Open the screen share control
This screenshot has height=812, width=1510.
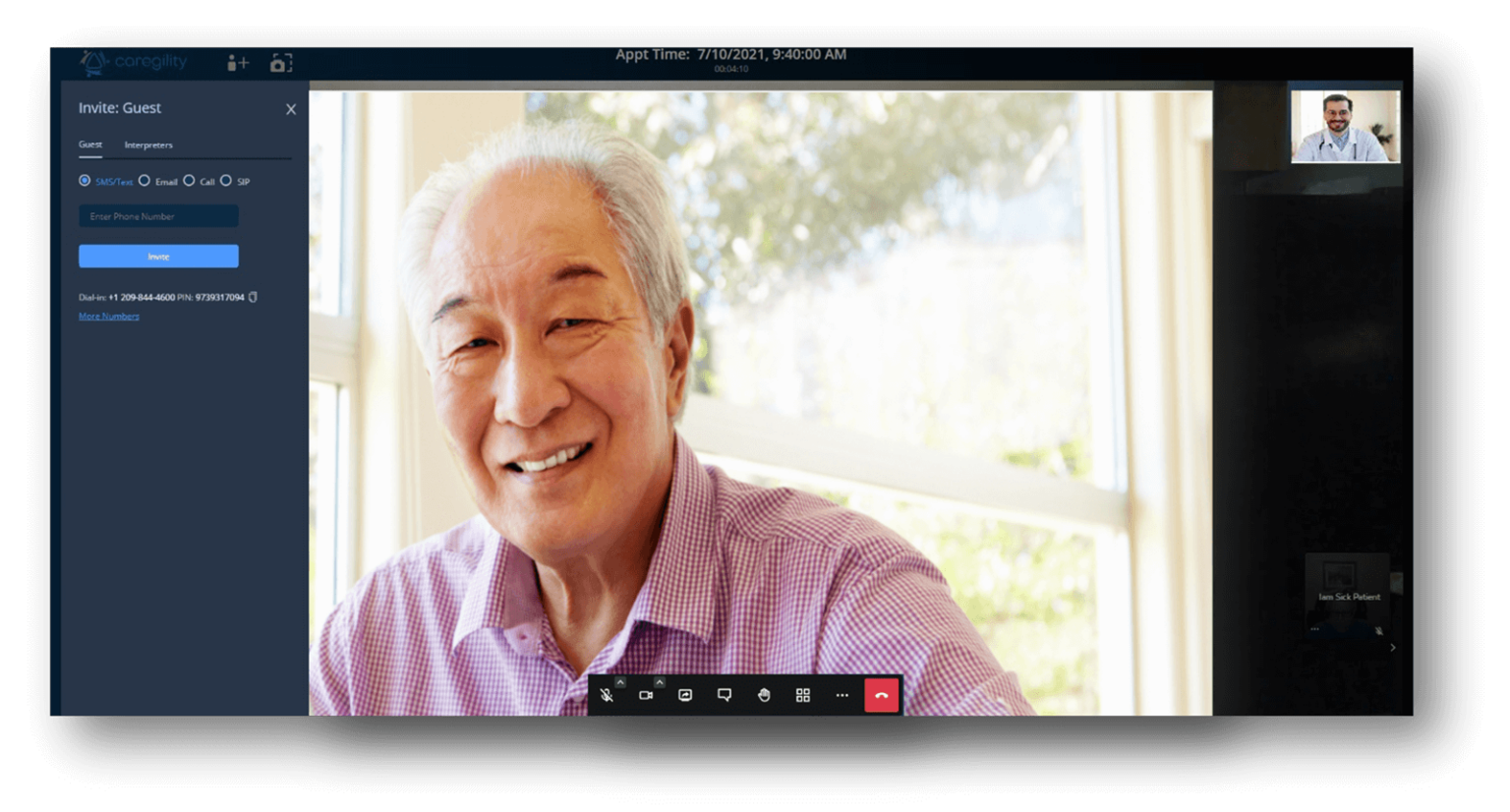pyautogui.click(x=684, y=695)
